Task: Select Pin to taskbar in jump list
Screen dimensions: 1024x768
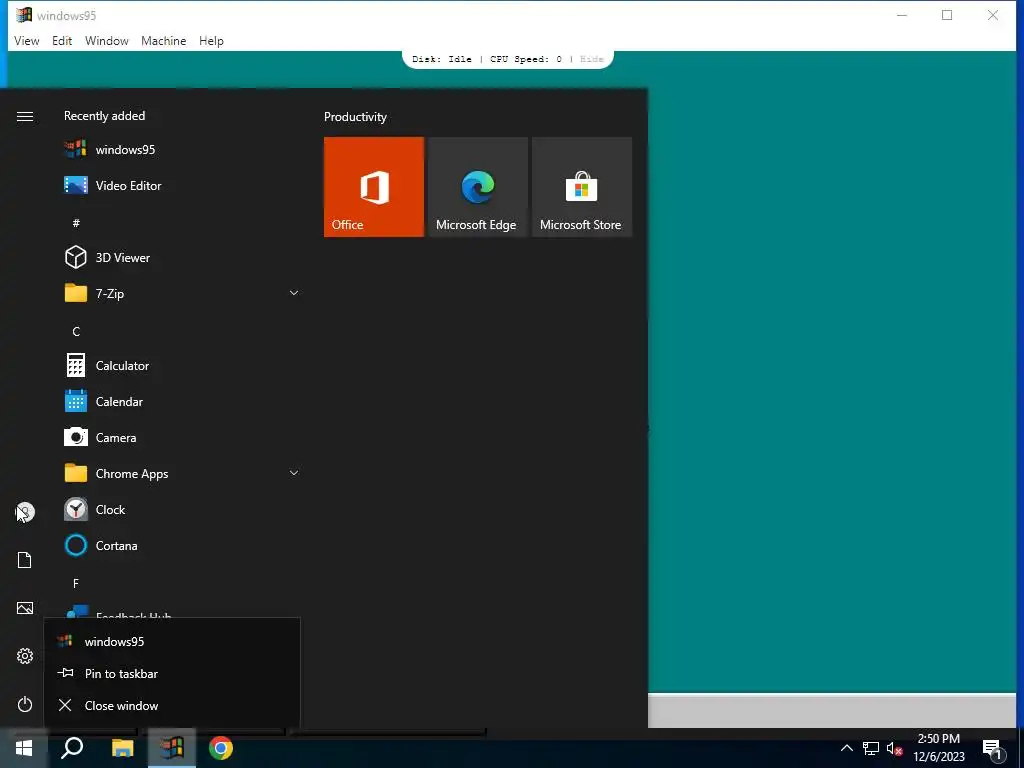Action: [172, 673]
